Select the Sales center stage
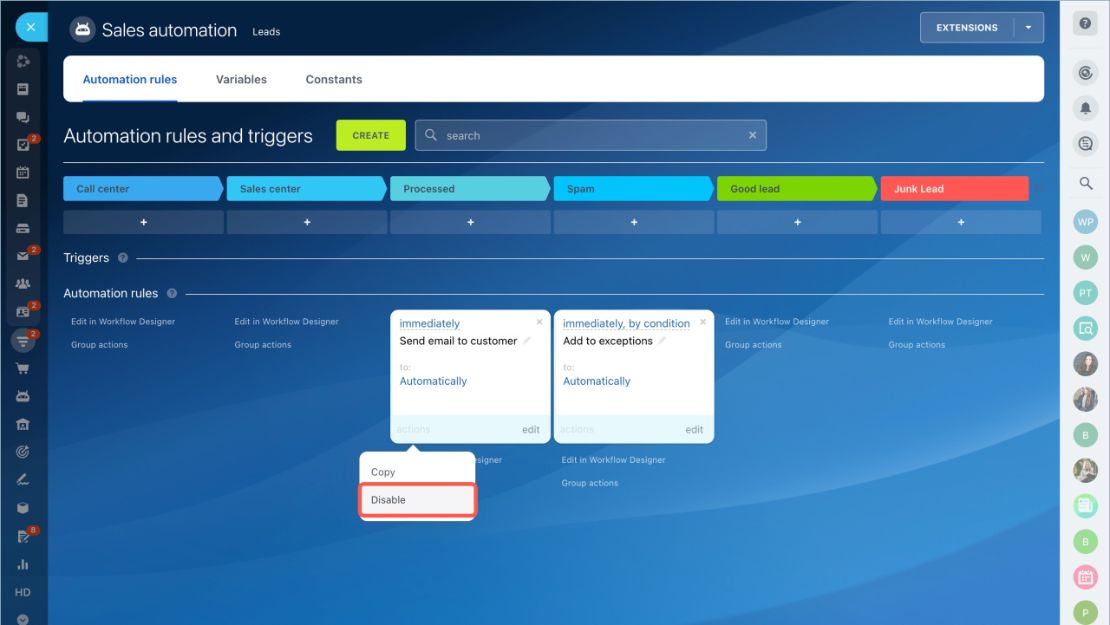This screenshot has height=625, width=1110. click(x=307, y=189)
